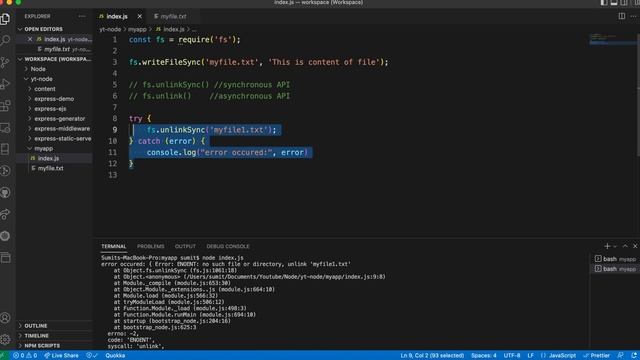Toggle the primary sidebar layout icon
This screenshot has height=360, width=640.
coord(604,2)
